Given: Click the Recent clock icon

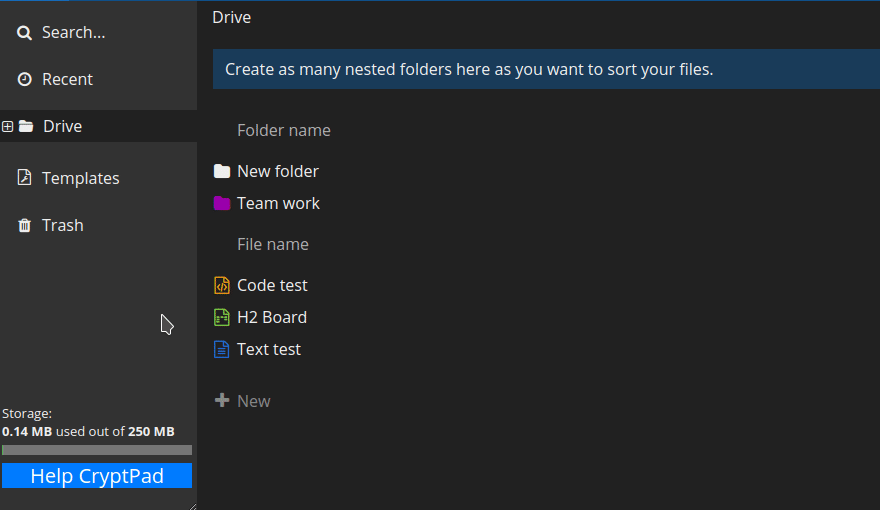Looking at the screenshot, I should click(24, 79).
